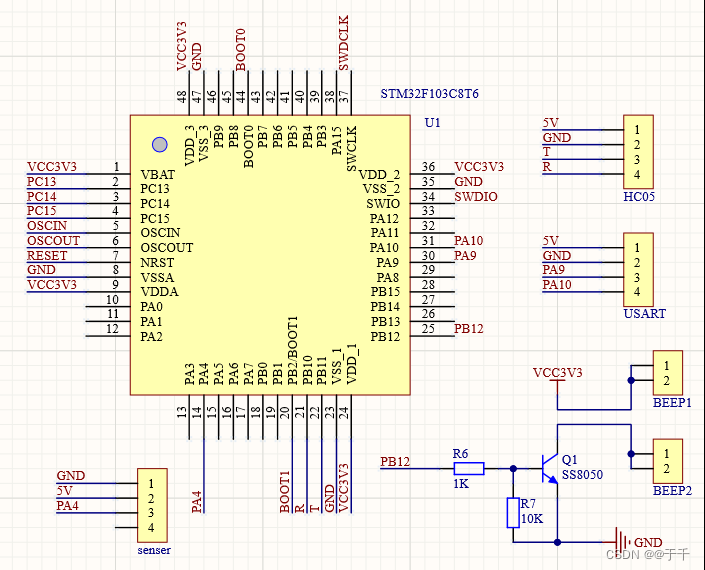Click the VBAT pin name inside U1
Image resolution: width=705 pixels, height=570 pixels.
click(157, 174)
